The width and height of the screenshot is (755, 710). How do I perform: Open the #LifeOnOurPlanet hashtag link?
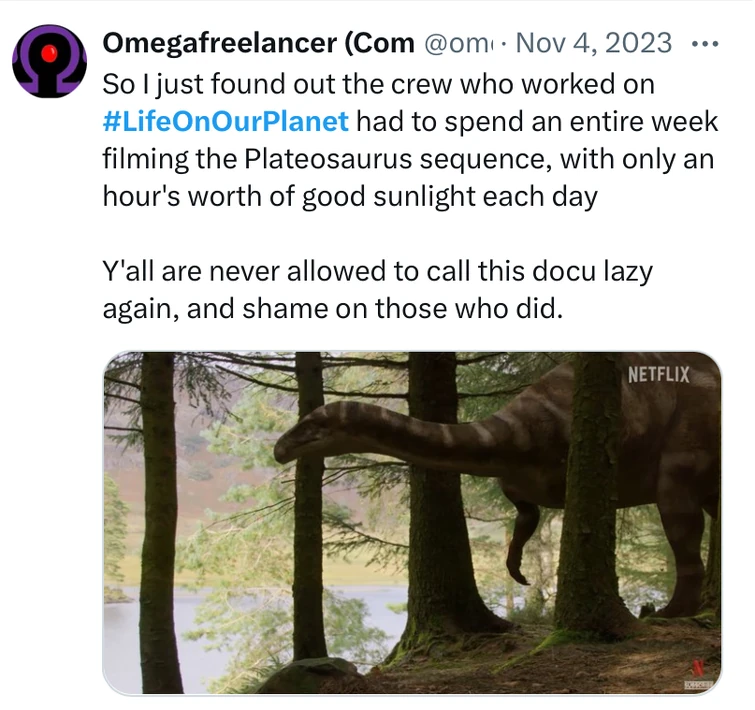click(226, 122)
